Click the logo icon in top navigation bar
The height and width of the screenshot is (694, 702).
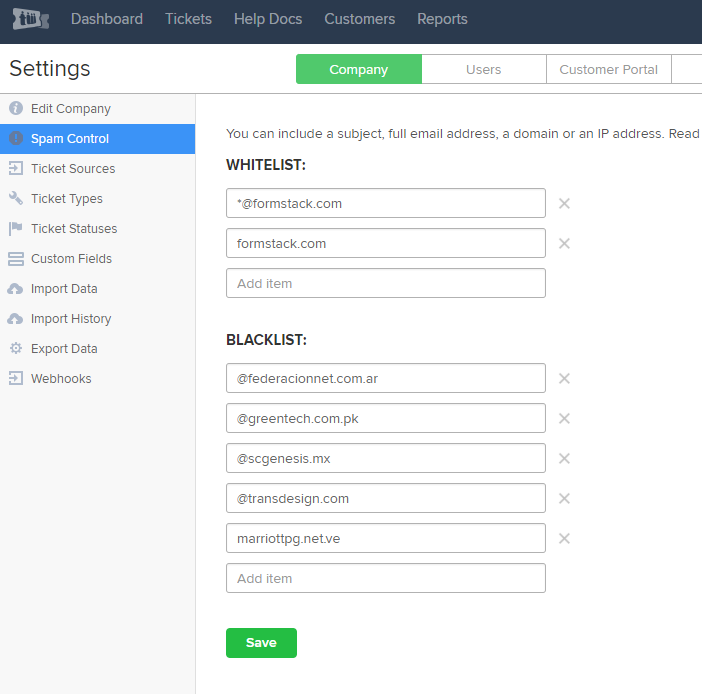click(30, 19)
